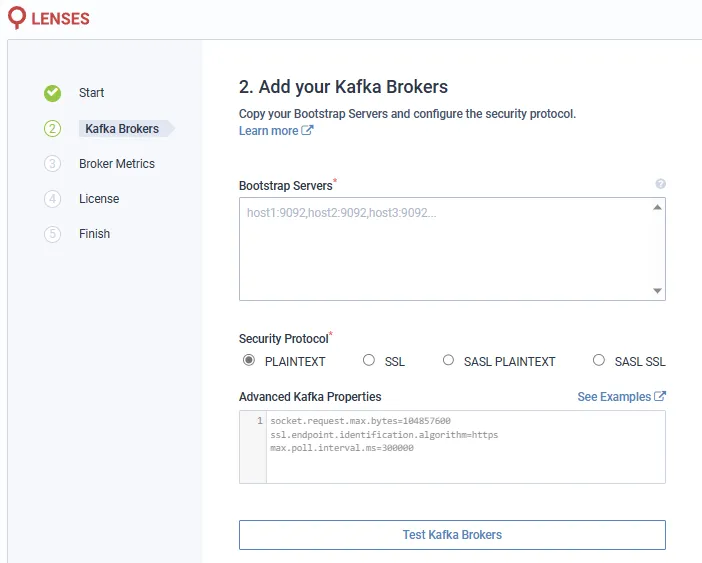This screenshot has height=563, width=702.
Task: Click the step 4 circle icon
Action: tap(52, 198)
